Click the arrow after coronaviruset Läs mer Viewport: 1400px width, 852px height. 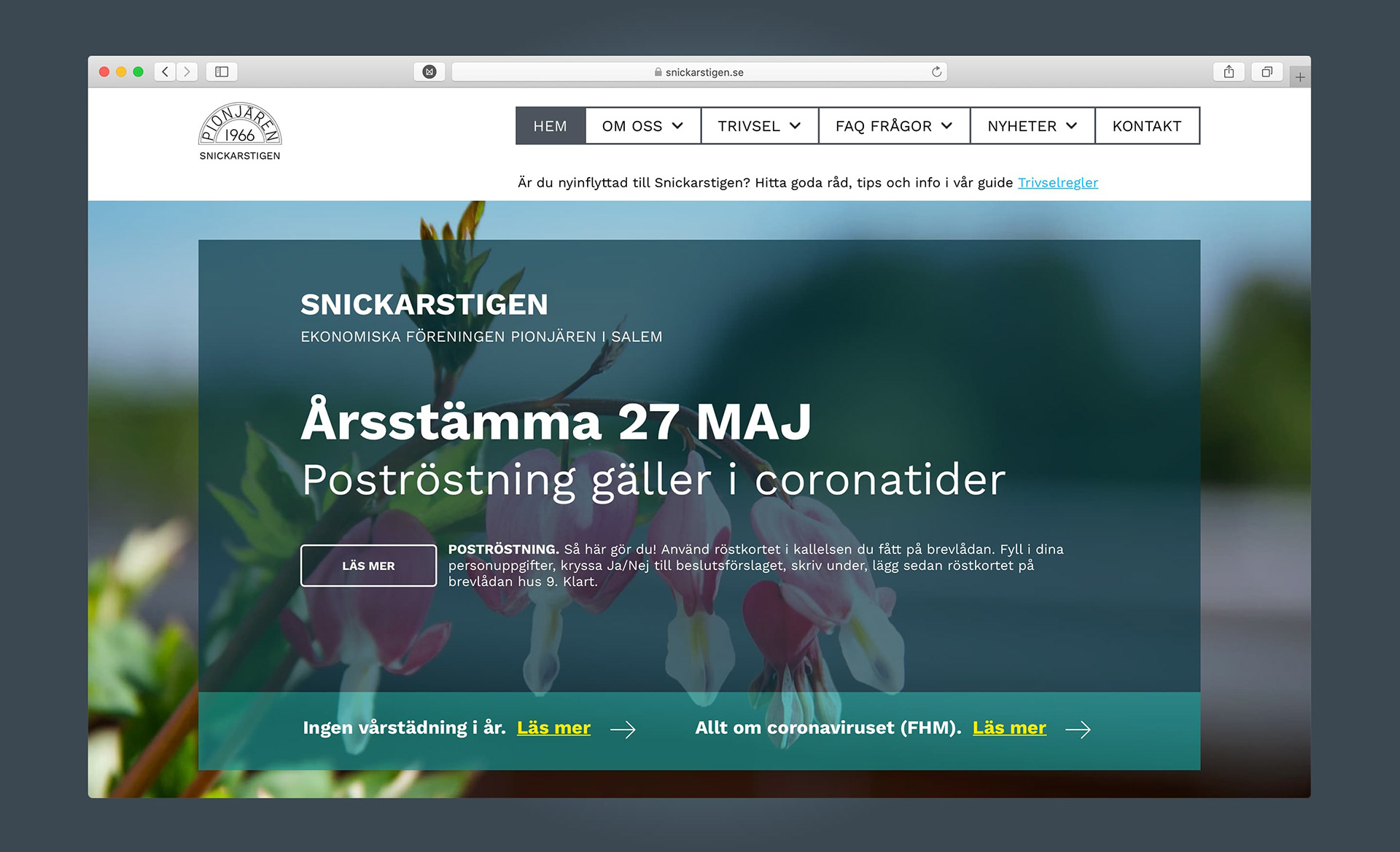pyautogui.click(x=1078, y=730)
